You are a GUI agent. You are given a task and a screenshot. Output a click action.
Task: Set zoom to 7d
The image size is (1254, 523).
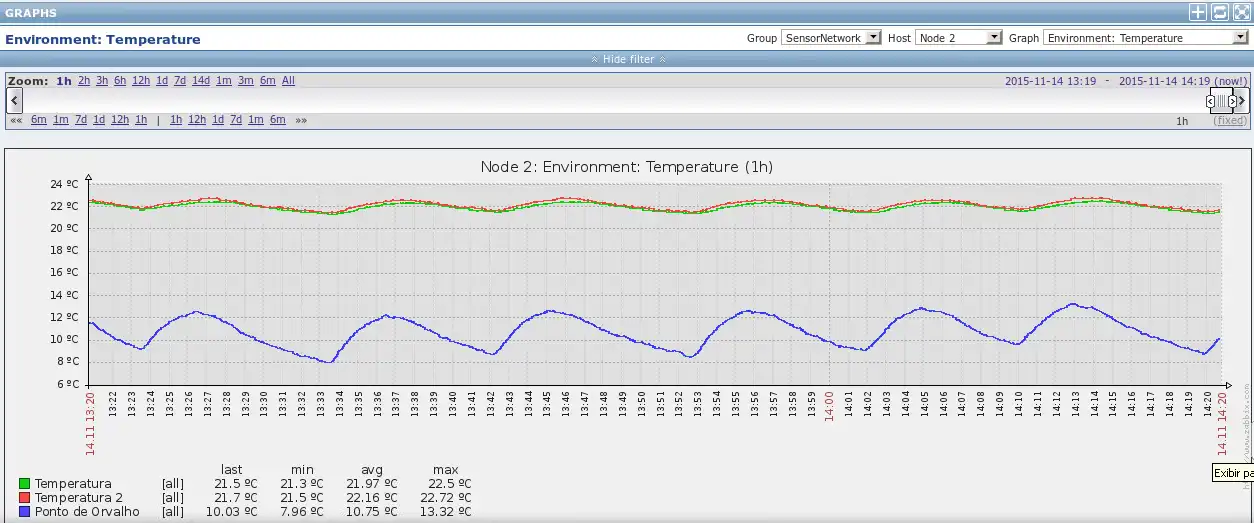[x=180, y=81]
